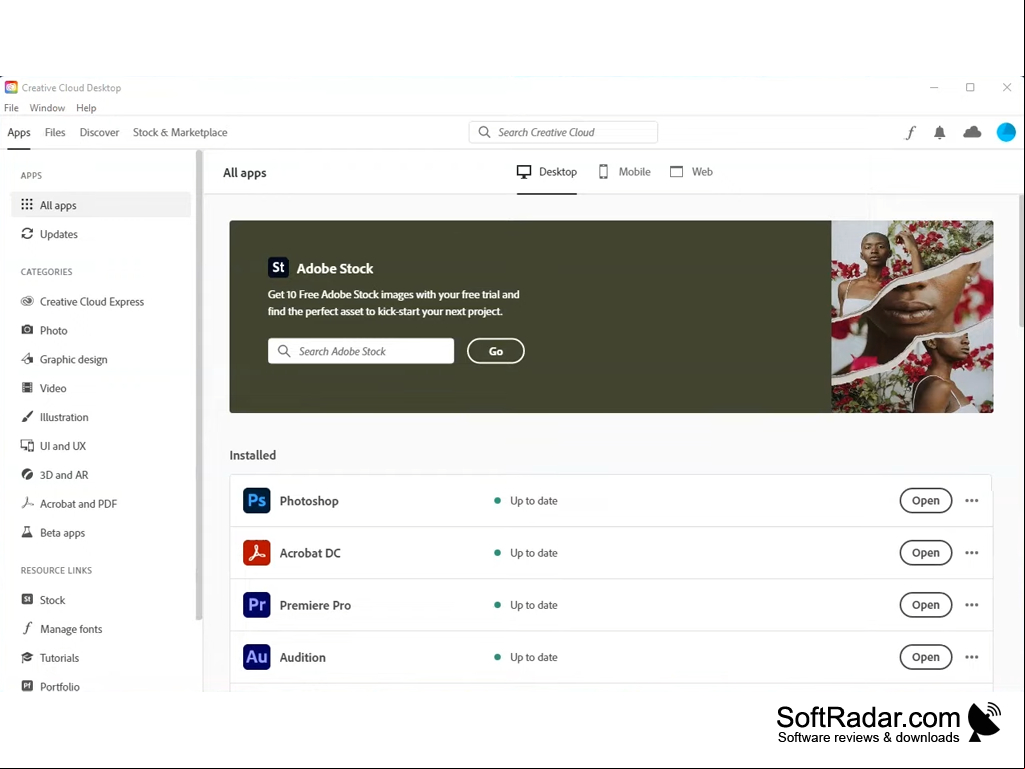Open the File menu
Screen dimensions: 1025x769
click(11, 108)
